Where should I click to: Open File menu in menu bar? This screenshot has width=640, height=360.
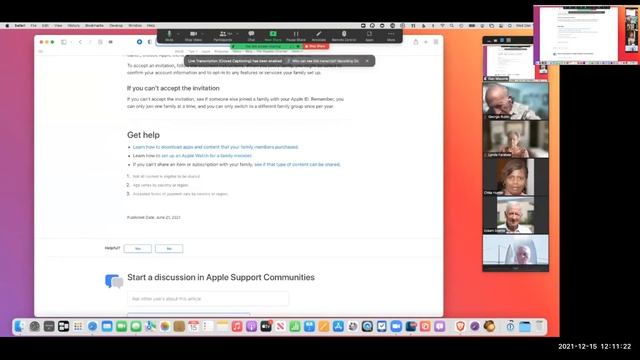point(33,25)
